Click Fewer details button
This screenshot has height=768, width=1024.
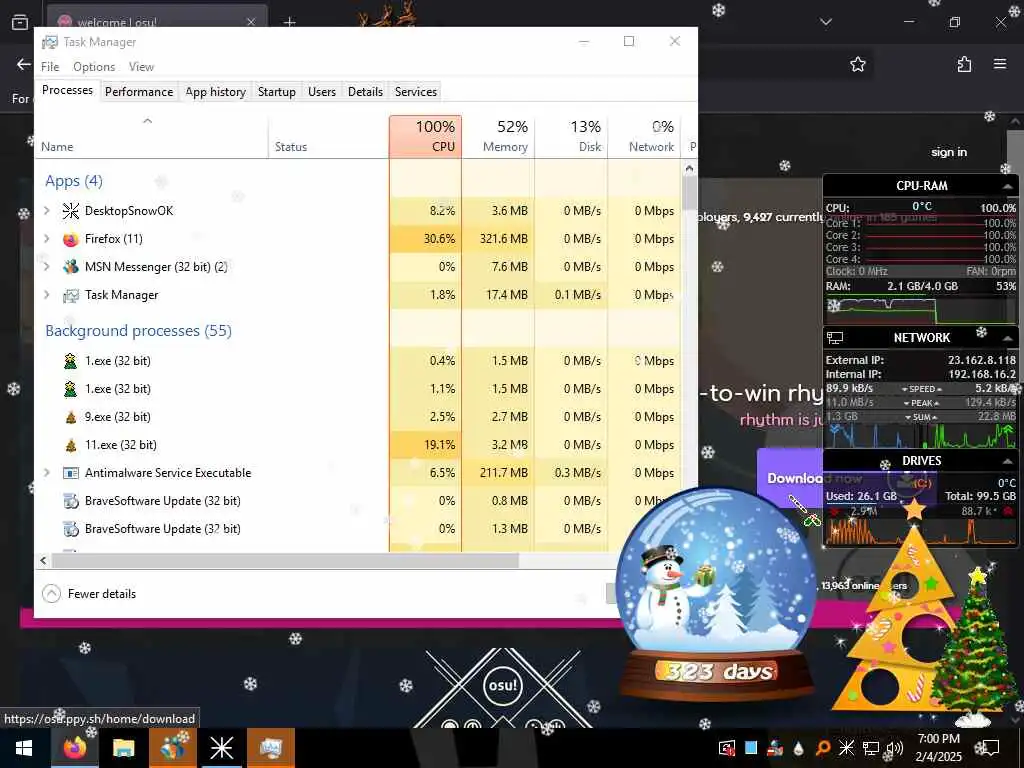(89, 594)
